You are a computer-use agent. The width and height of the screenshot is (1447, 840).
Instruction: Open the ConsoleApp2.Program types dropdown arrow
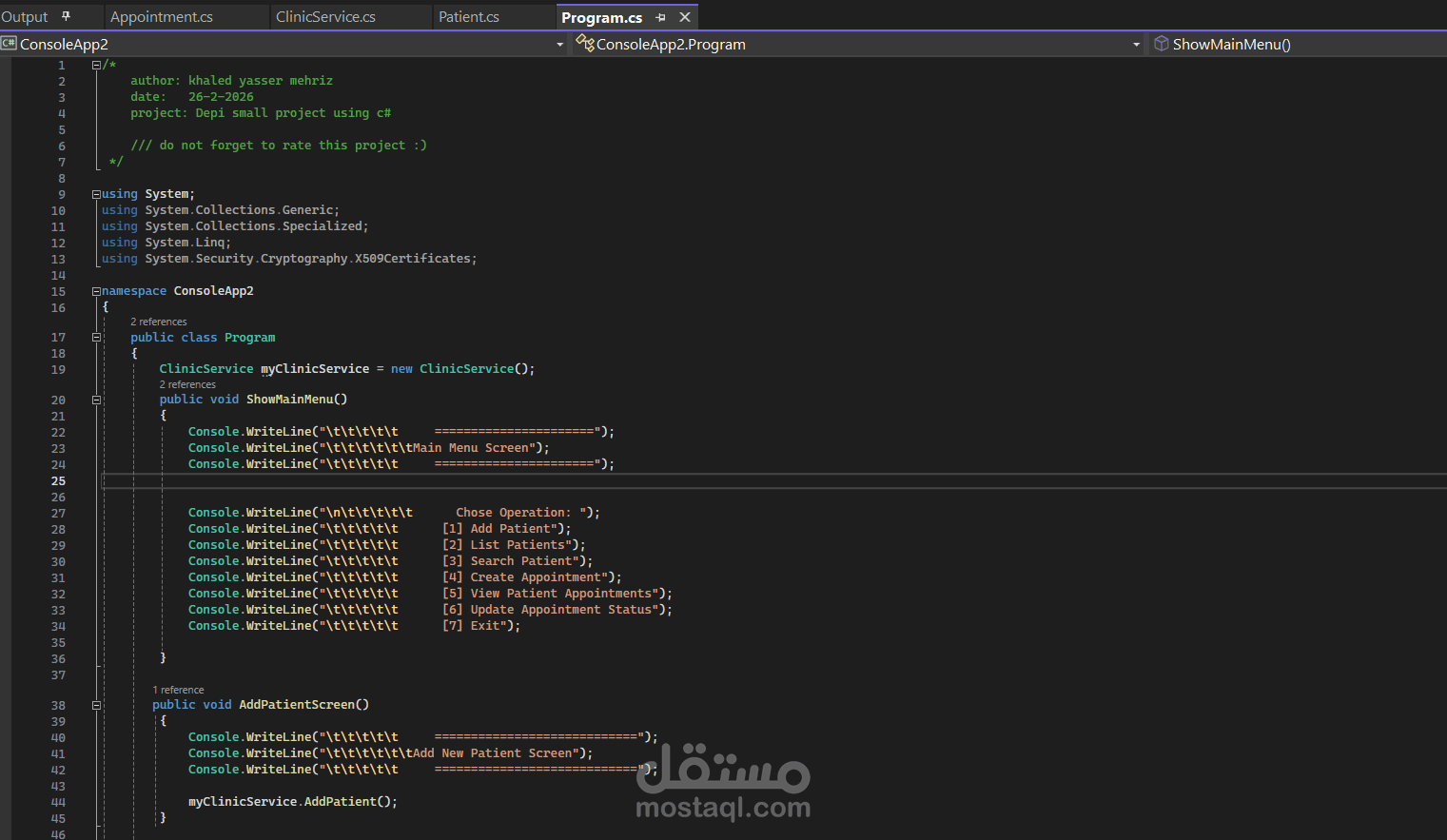coord(1136,45)
